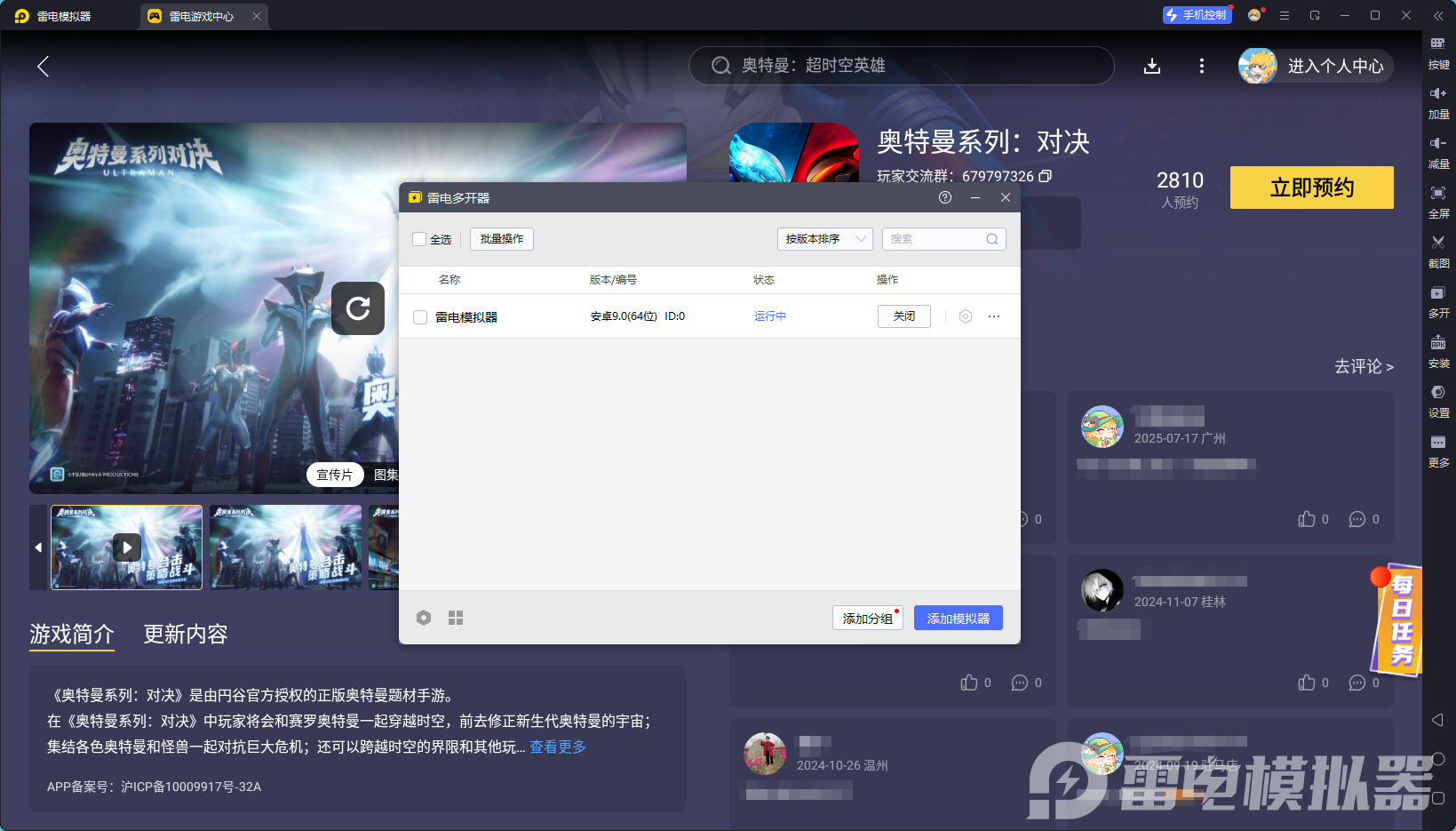Increase volume with 加量 icon
The image size is (1456, 831).
pos(1438,93)
